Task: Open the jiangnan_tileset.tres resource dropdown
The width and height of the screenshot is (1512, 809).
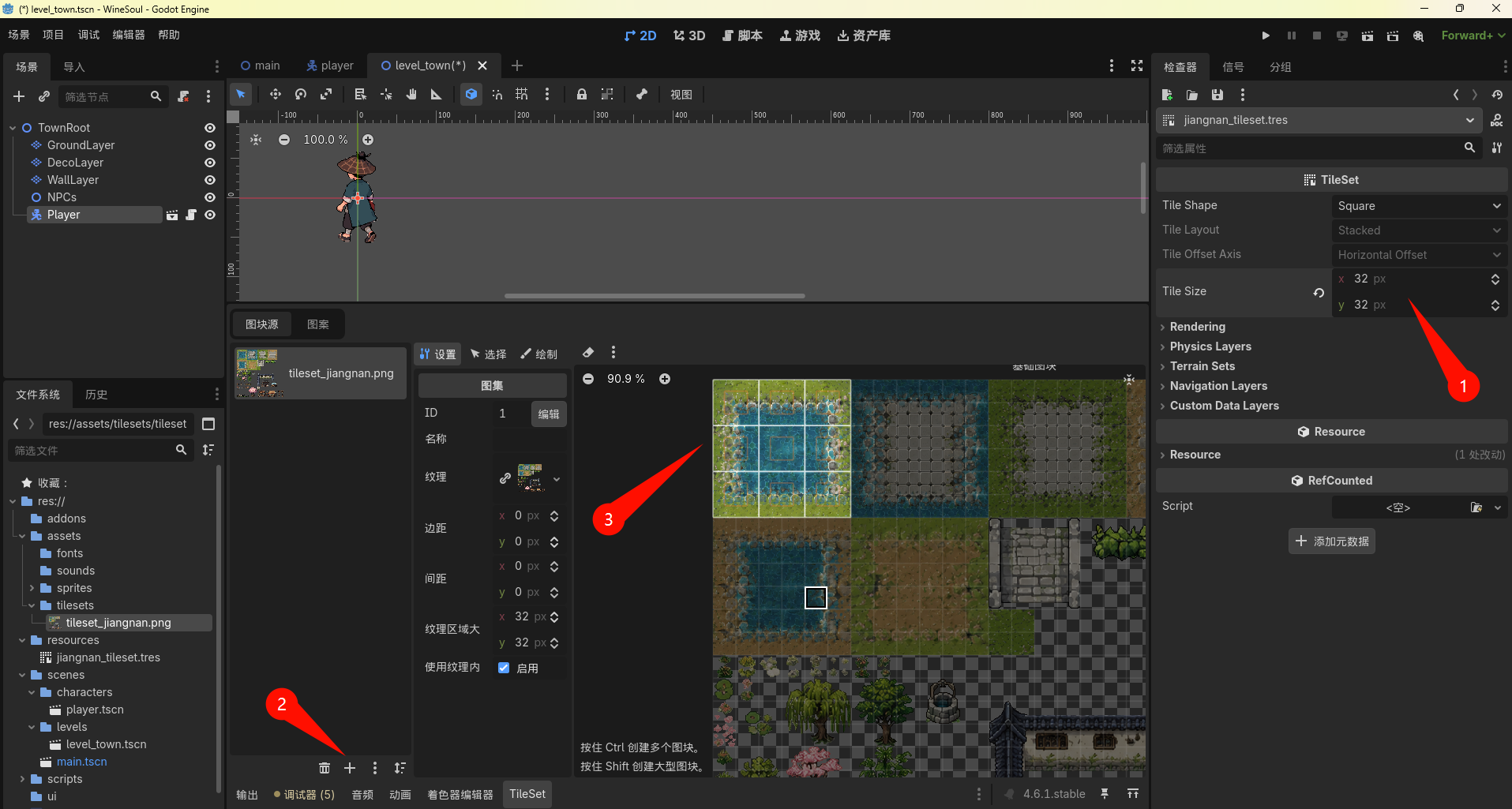Action: [1319, 120]
